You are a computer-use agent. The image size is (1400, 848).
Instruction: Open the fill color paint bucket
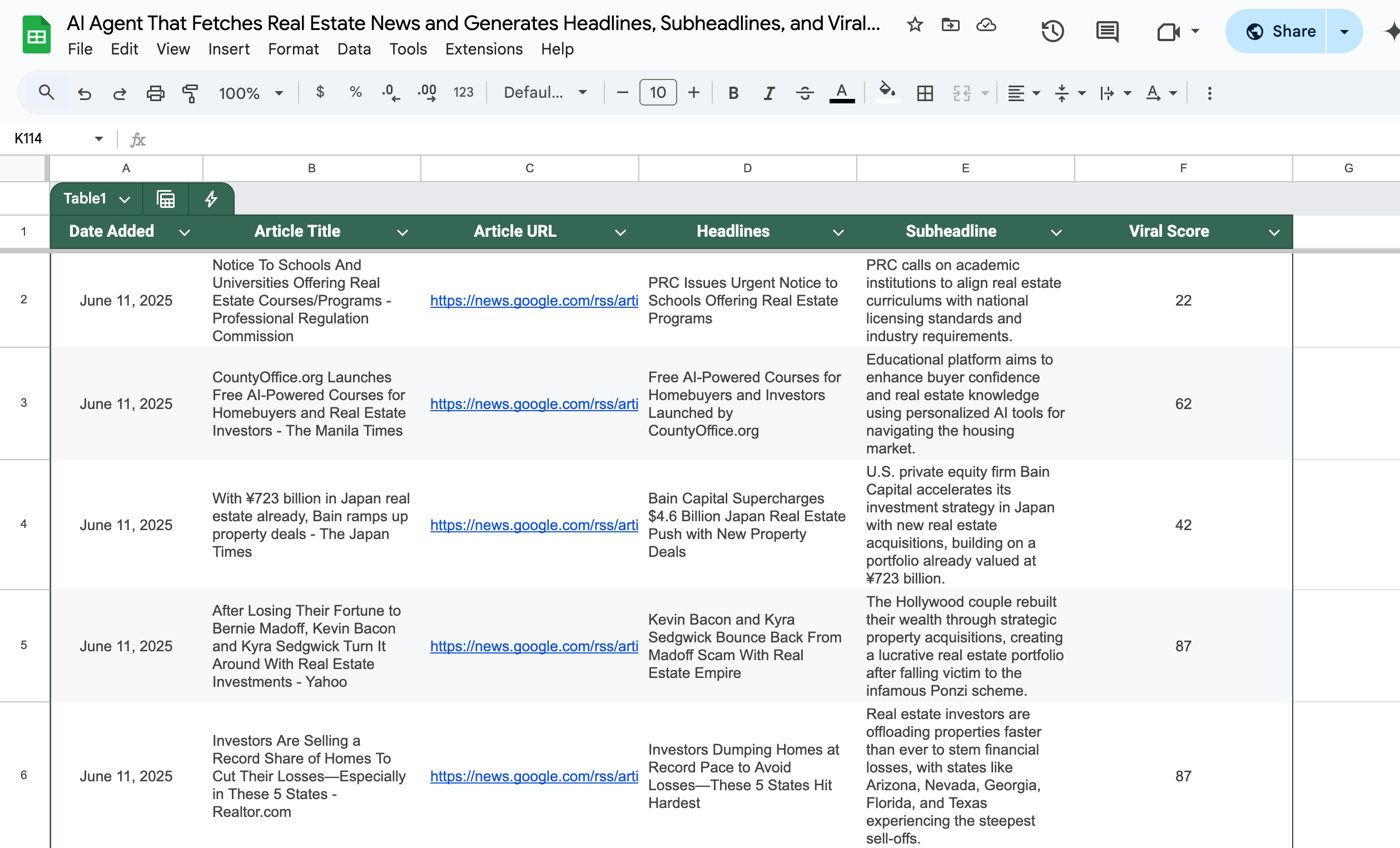click(x=887, y=92)
